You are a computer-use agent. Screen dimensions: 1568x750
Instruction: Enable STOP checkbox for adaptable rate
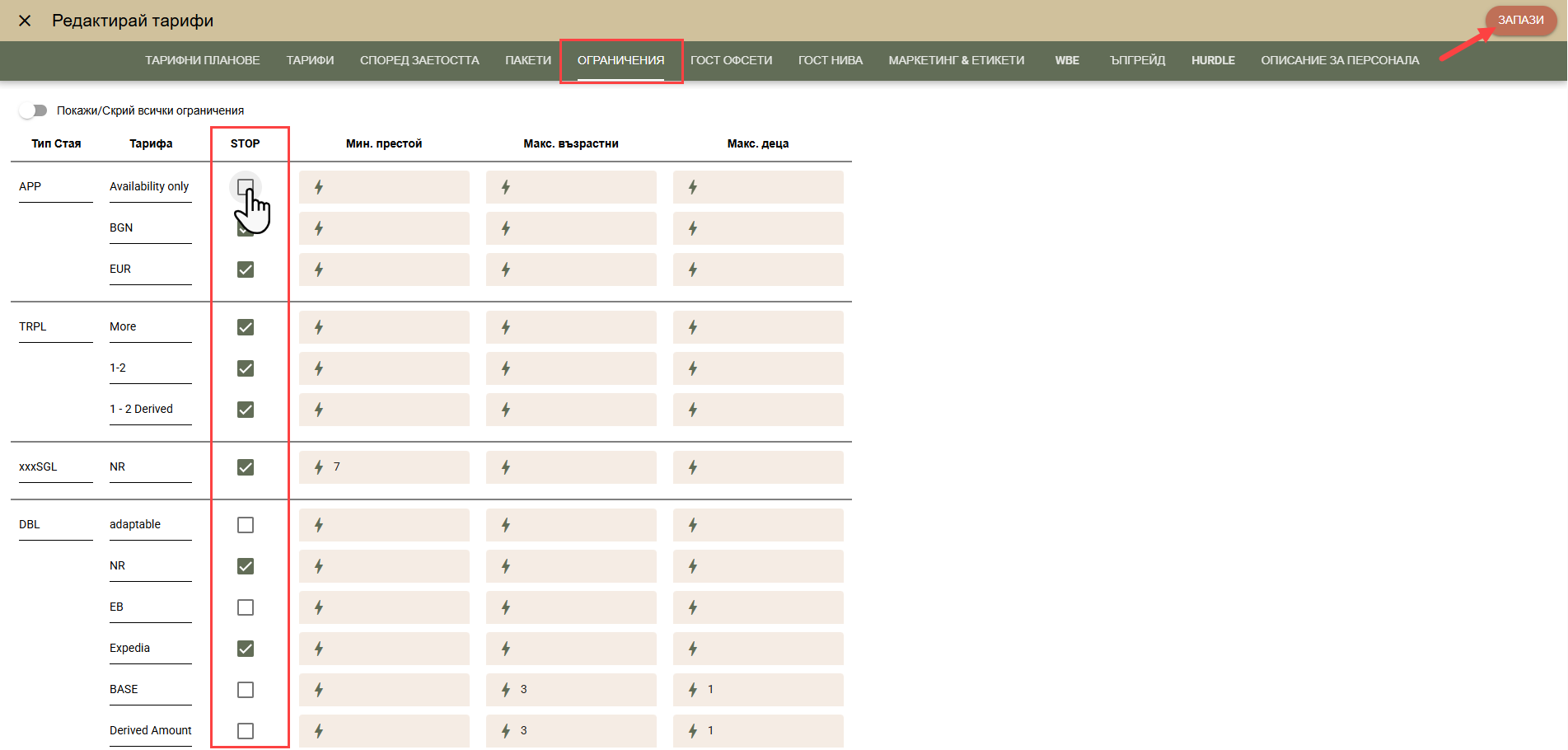pyautogui.click(x=246, y=525)
